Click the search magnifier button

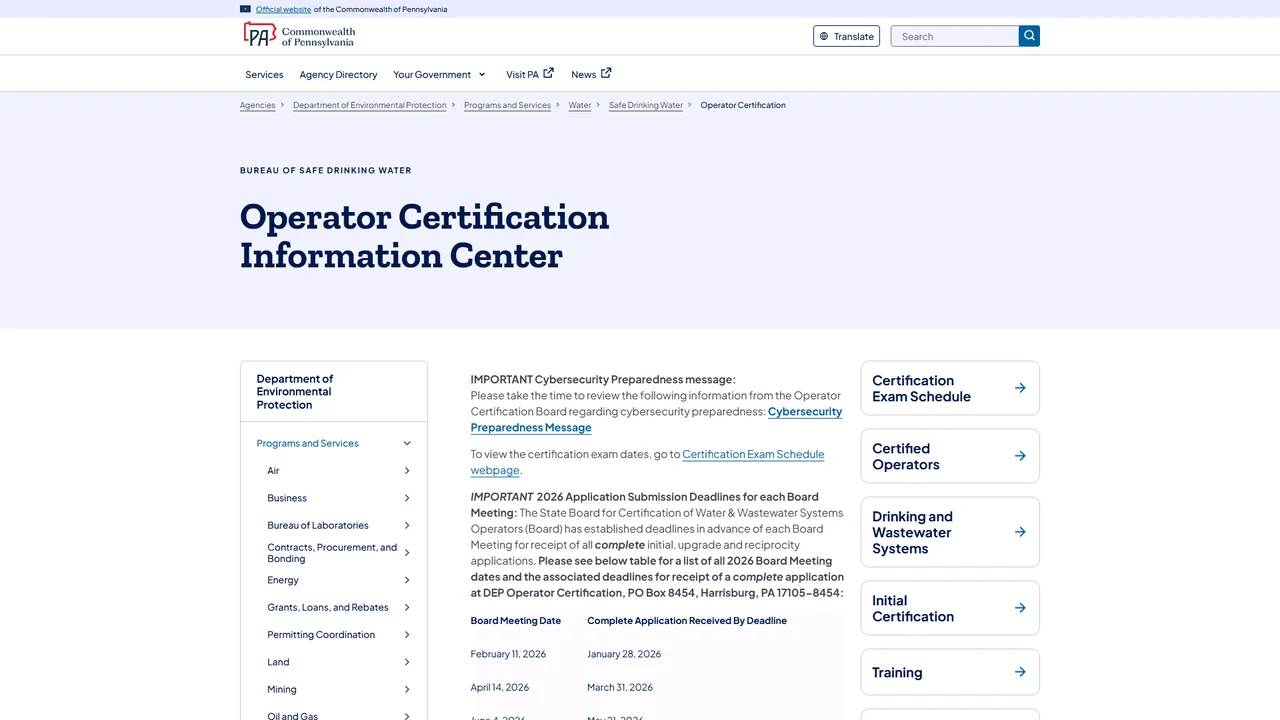point(1029,36)
